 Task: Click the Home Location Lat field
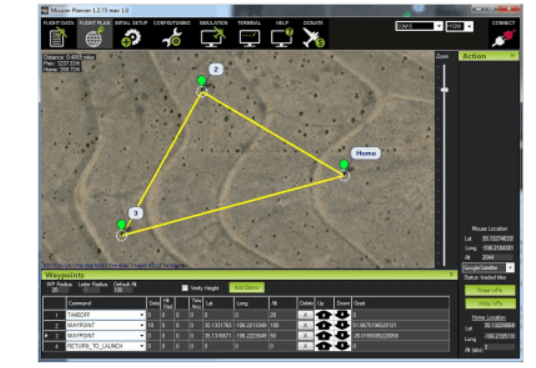pyautogui.click(x=499, y=325)
